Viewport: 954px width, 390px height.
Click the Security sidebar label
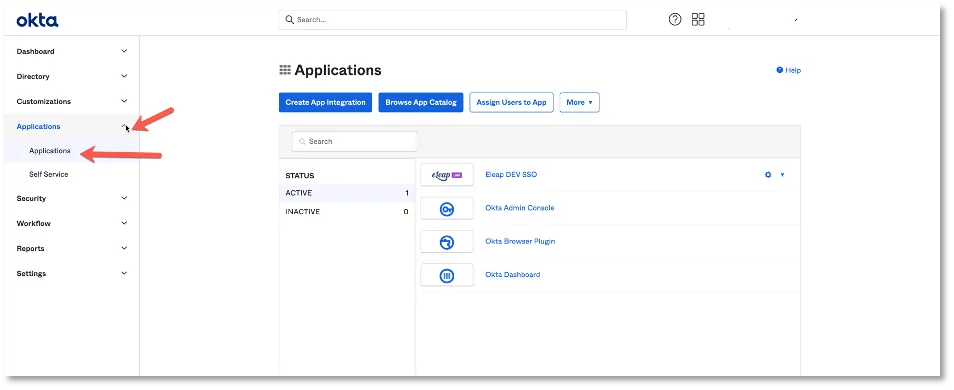pos(31,198)
